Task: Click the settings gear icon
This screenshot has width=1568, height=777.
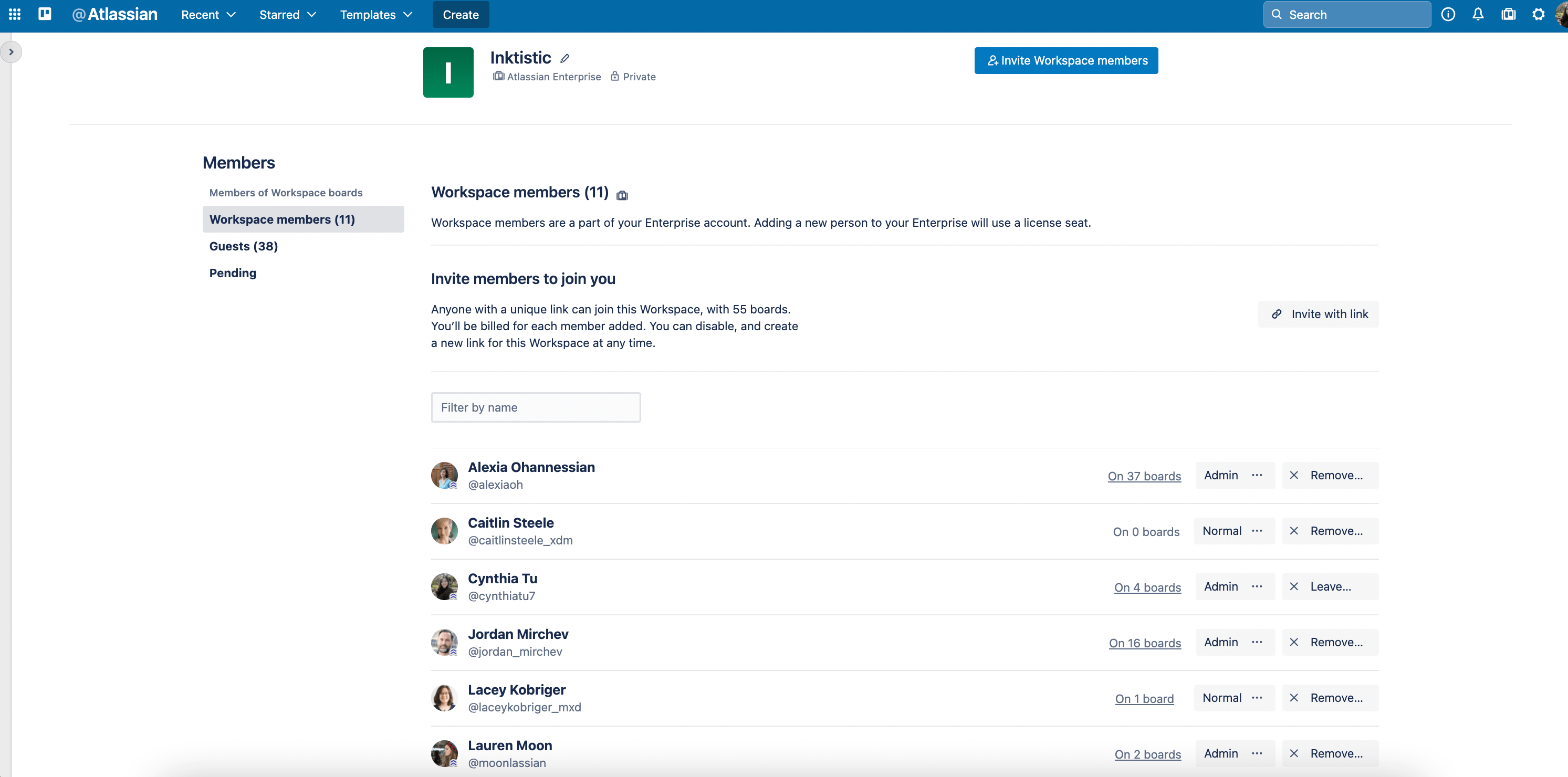Action: pos(1537,14)
